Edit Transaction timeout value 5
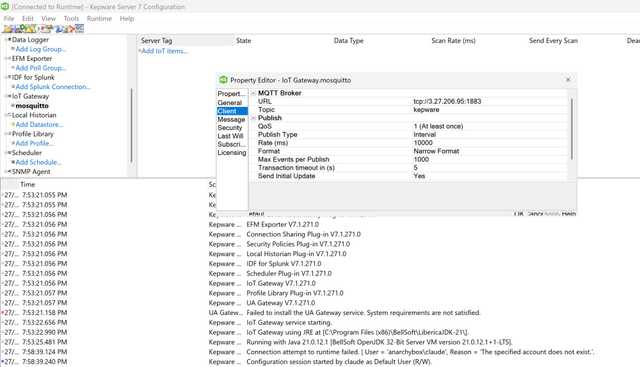640x367 pixels. [x=489, y=167]
